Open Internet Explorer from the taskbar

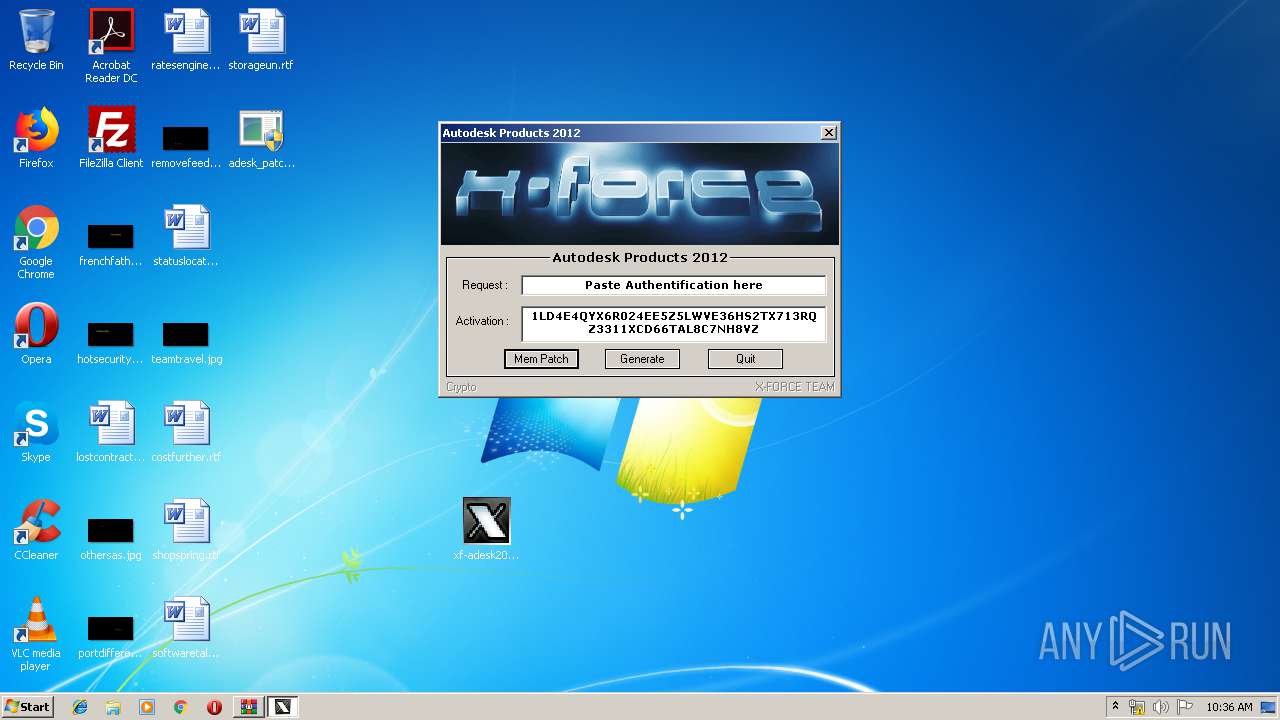[x=80, y=707]
